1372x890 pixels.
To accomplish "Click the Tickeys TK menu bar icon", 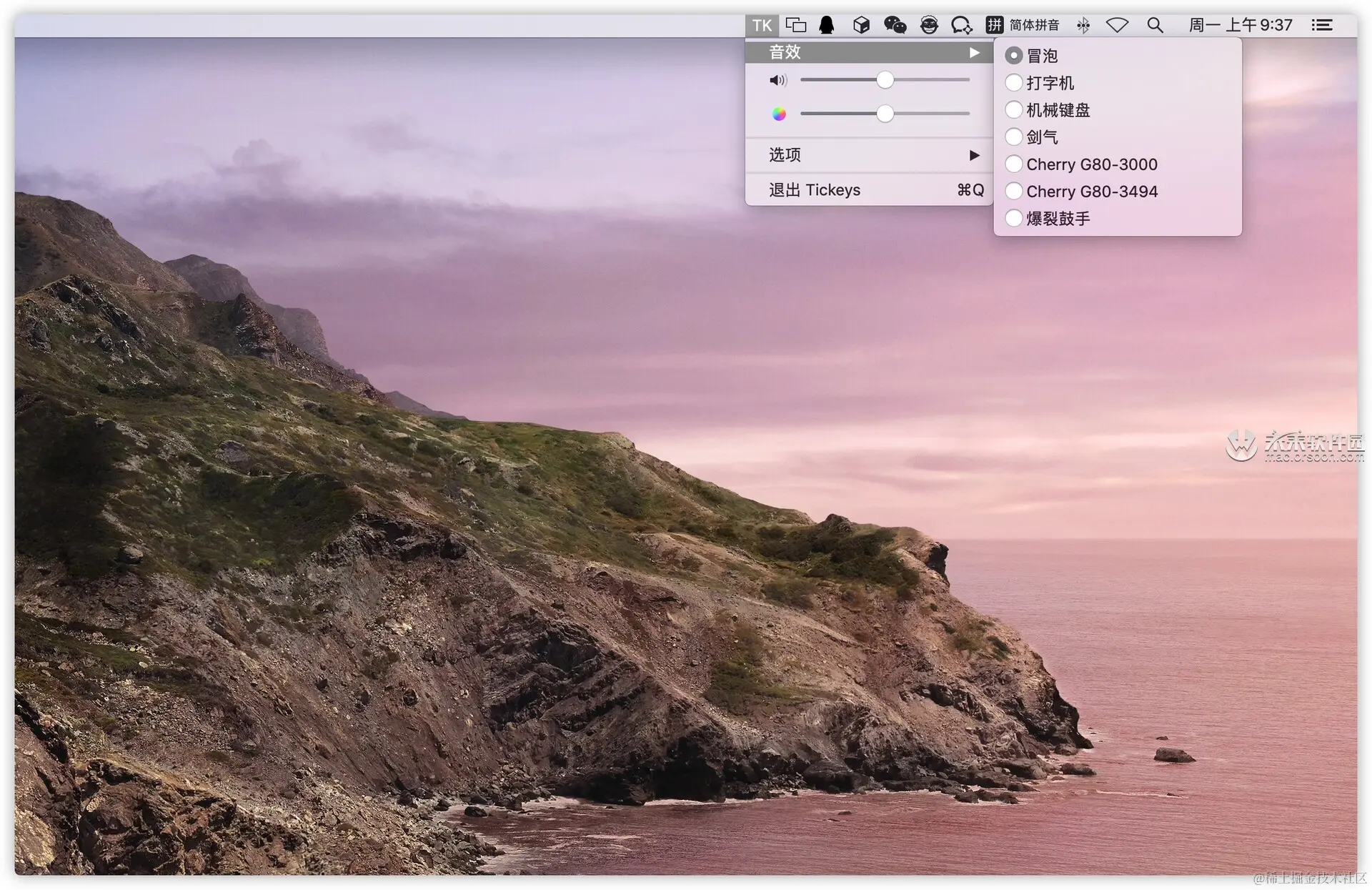I will tap(762, 26).
